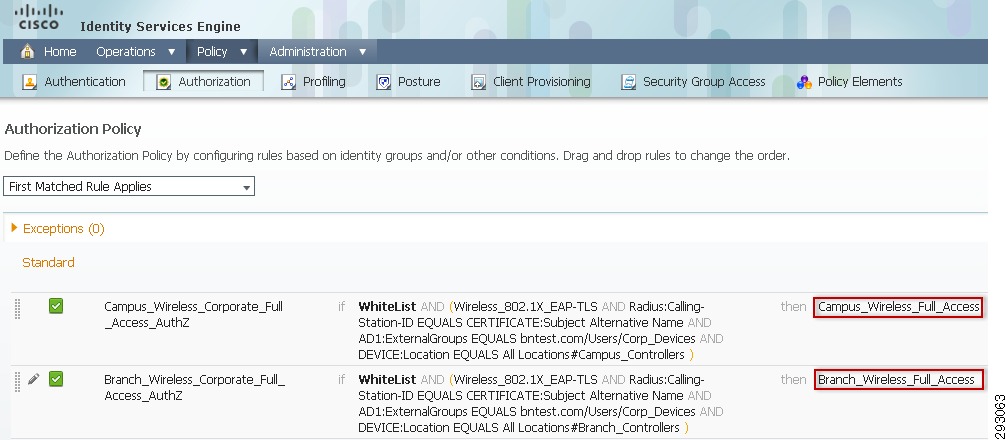Image resolution: width=1005 pixels, height=440 pixels.
Task: Toggle status checkbox of Campus_Wireless rule
Action: click(x=56, y=307)
